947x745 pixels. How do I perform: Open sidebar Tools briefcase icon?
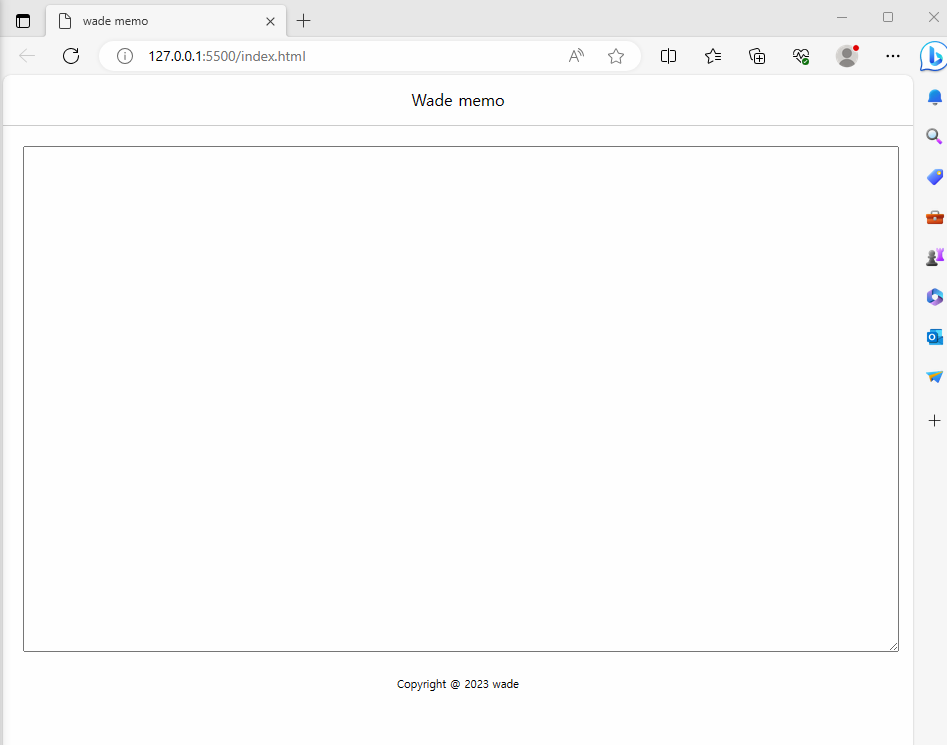(934, 217)
